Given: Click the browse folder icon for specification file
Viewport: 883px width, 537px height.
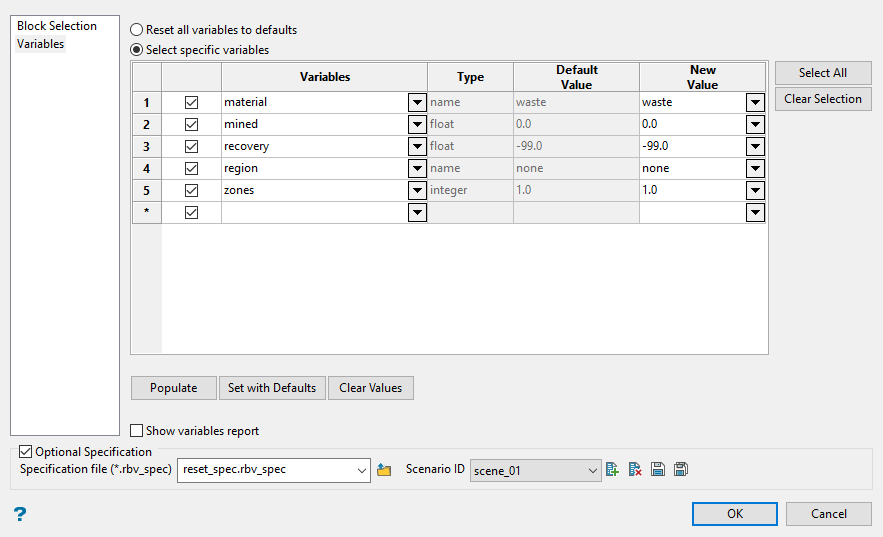Looking at the screenshot, I should pyautogui.click(x=384, y=470).
